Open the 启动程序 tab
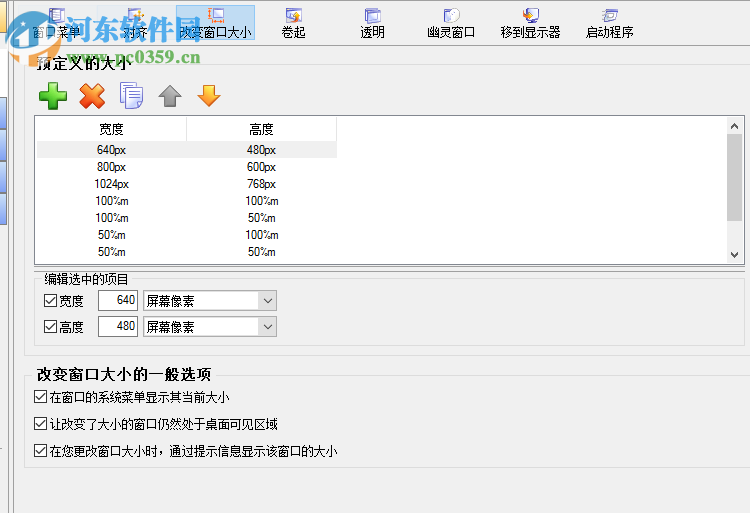Image resolution: width=750 pixels, height=513 pixels. pos(609,23)
